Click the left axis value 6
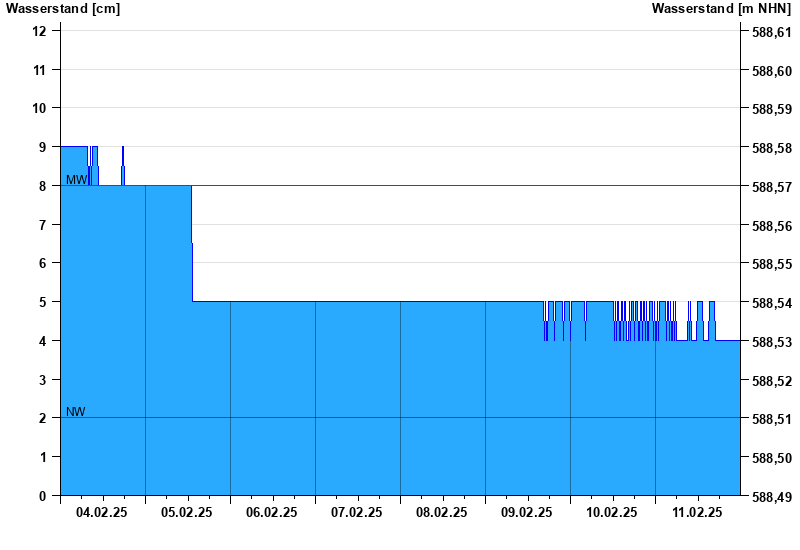The width and height of the screenshot is (800, 550). point(42,263)
